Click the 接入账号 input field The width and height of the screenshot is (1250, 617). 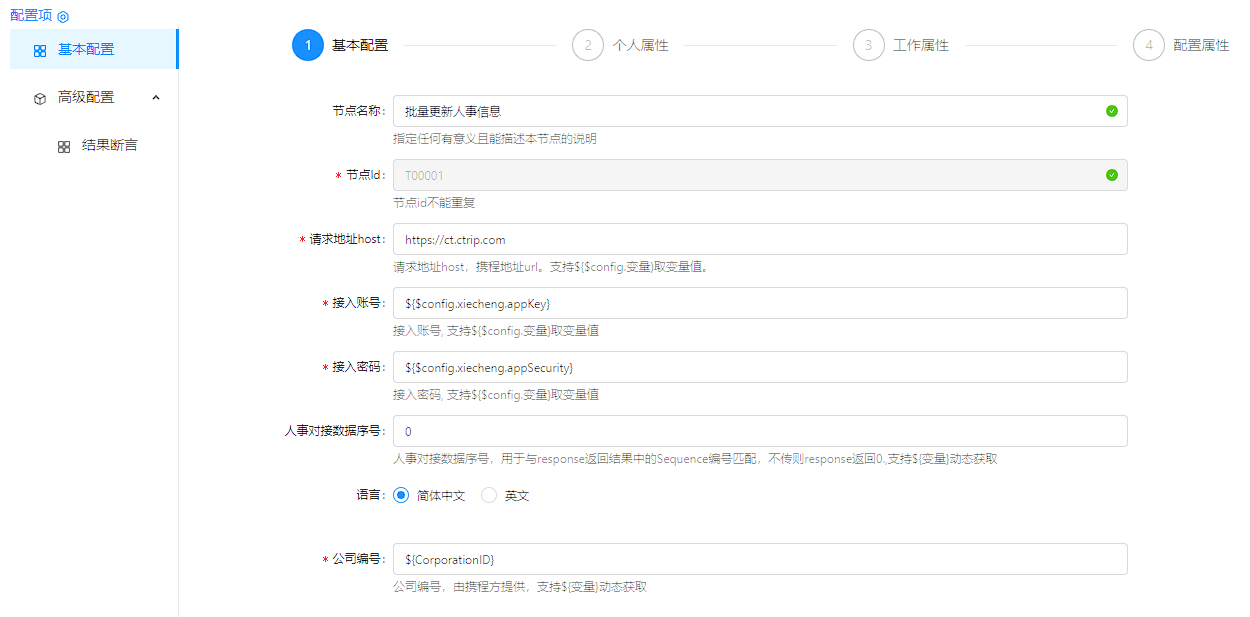[760, 303]
